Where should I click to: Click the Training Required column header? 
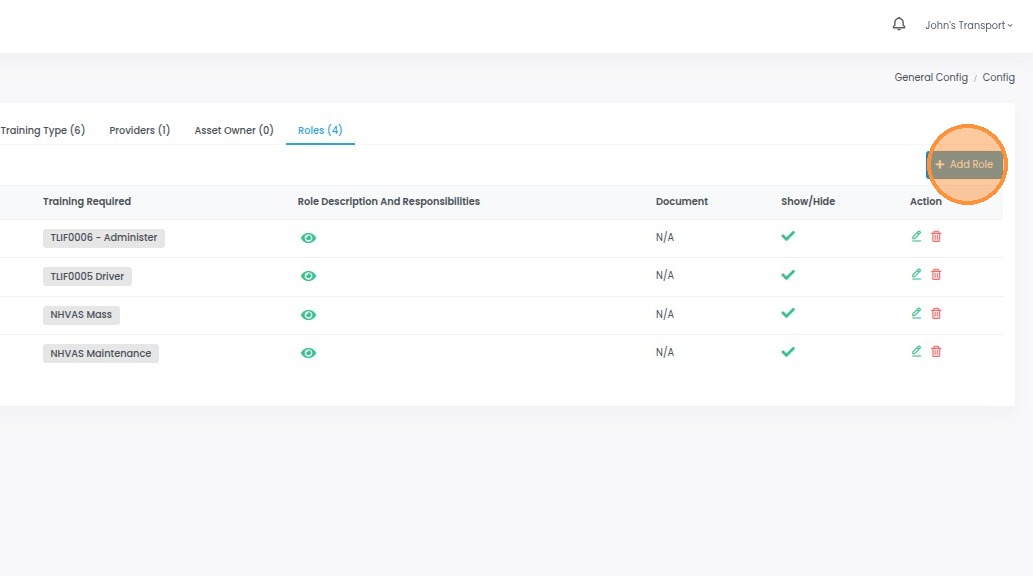point(87,201)
